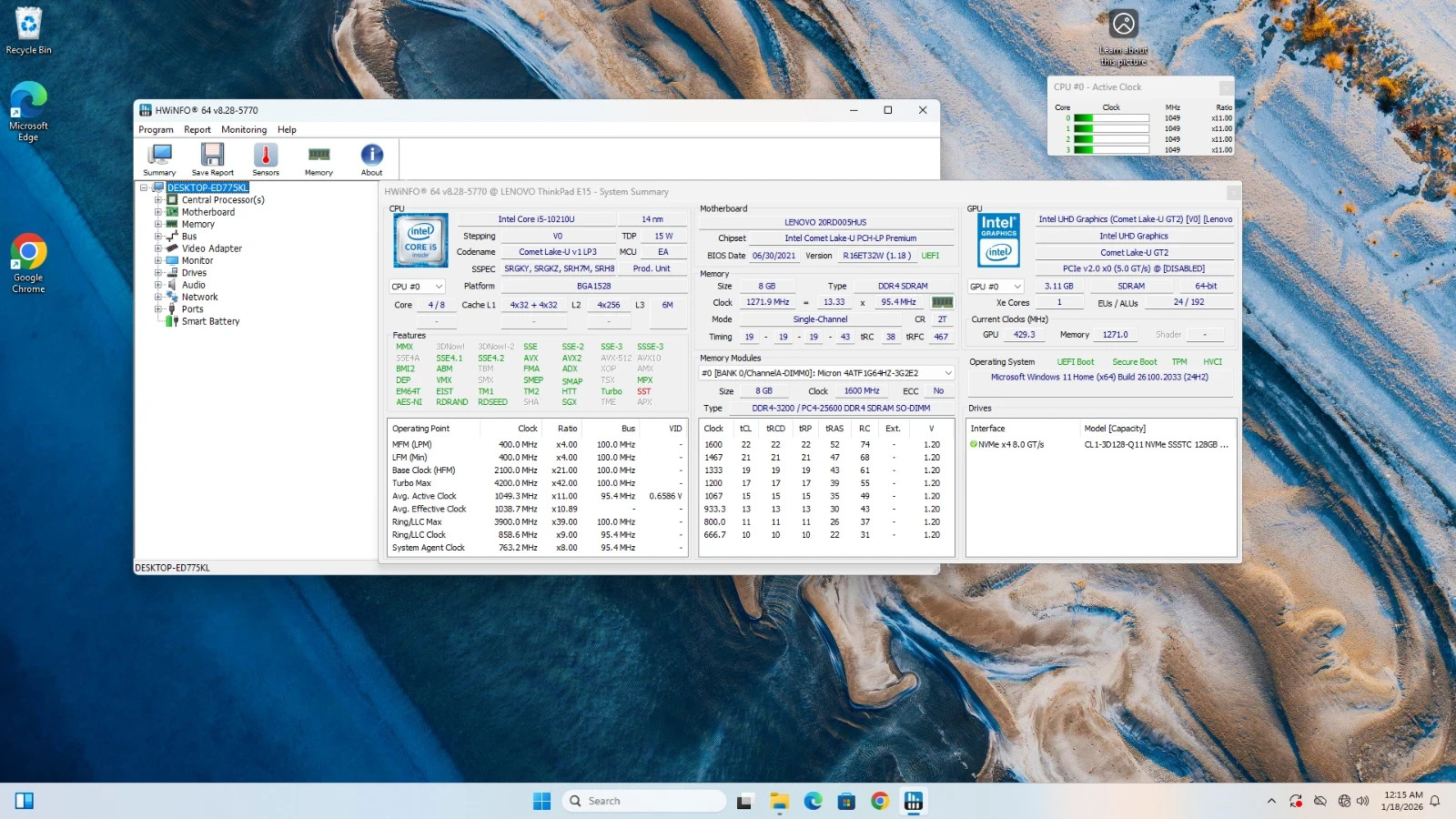Open the Google Chrome desktop shortcut

(x=28, y=264)
